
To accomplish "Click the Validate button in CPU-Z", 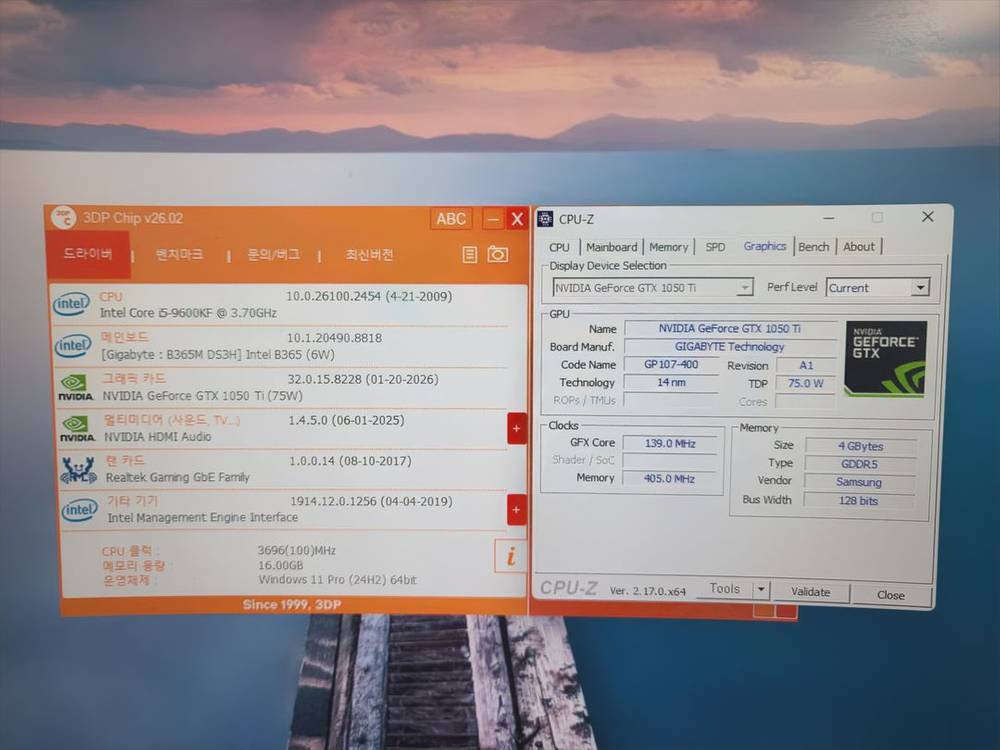I will click(x=811, y=592).
